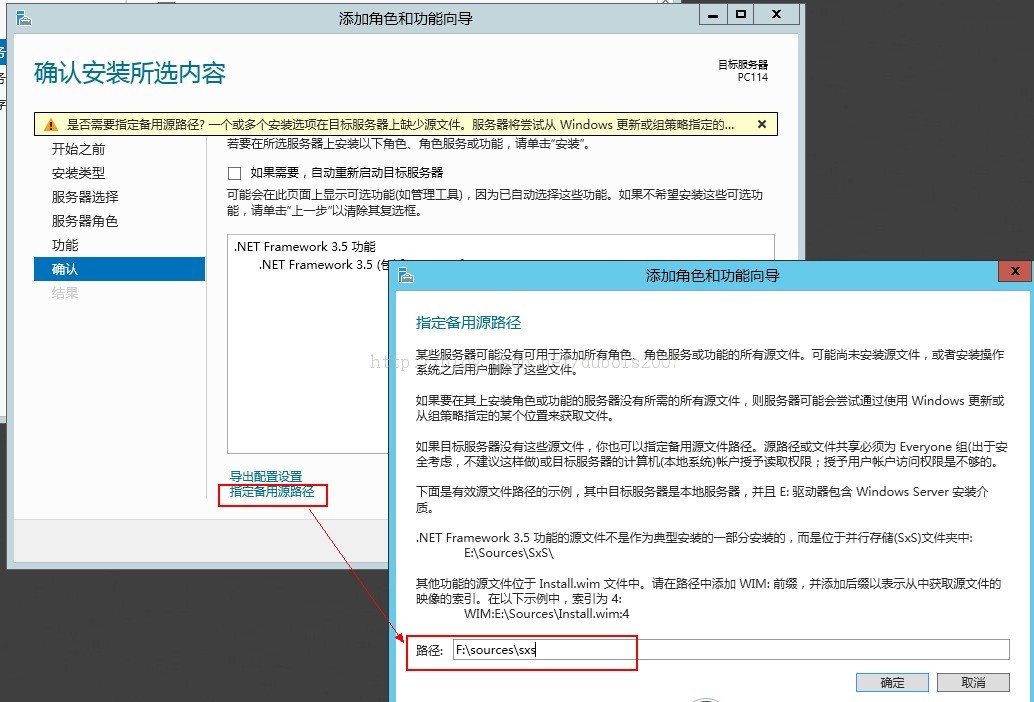
Task: Switch to the 服务器角色 step
Action: click(x=85, y=221)
